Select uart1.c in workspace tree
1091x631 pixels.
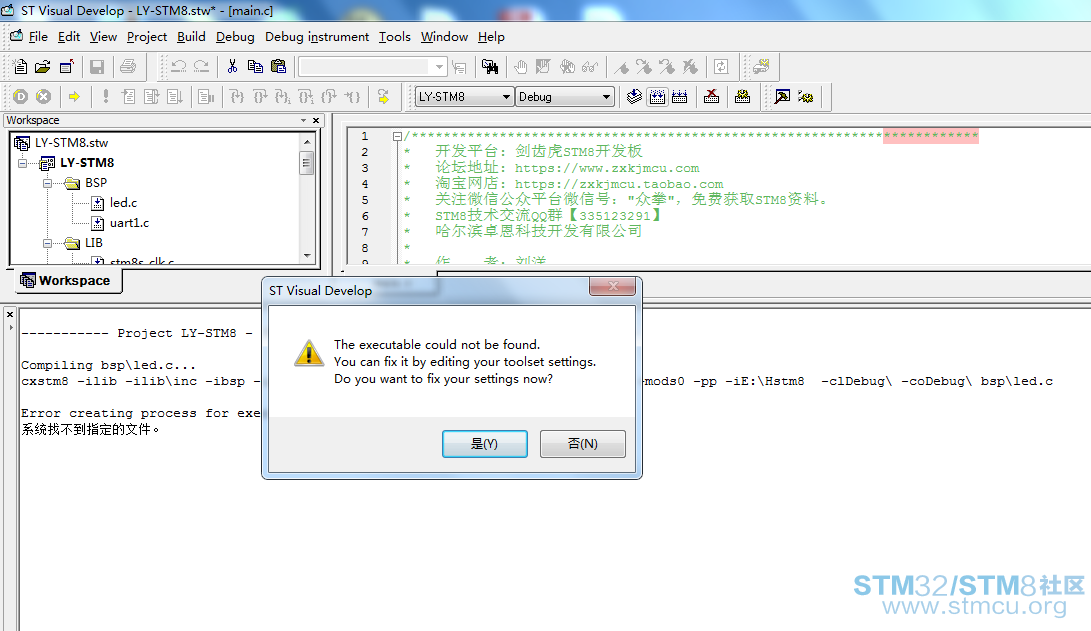[129, 223]
